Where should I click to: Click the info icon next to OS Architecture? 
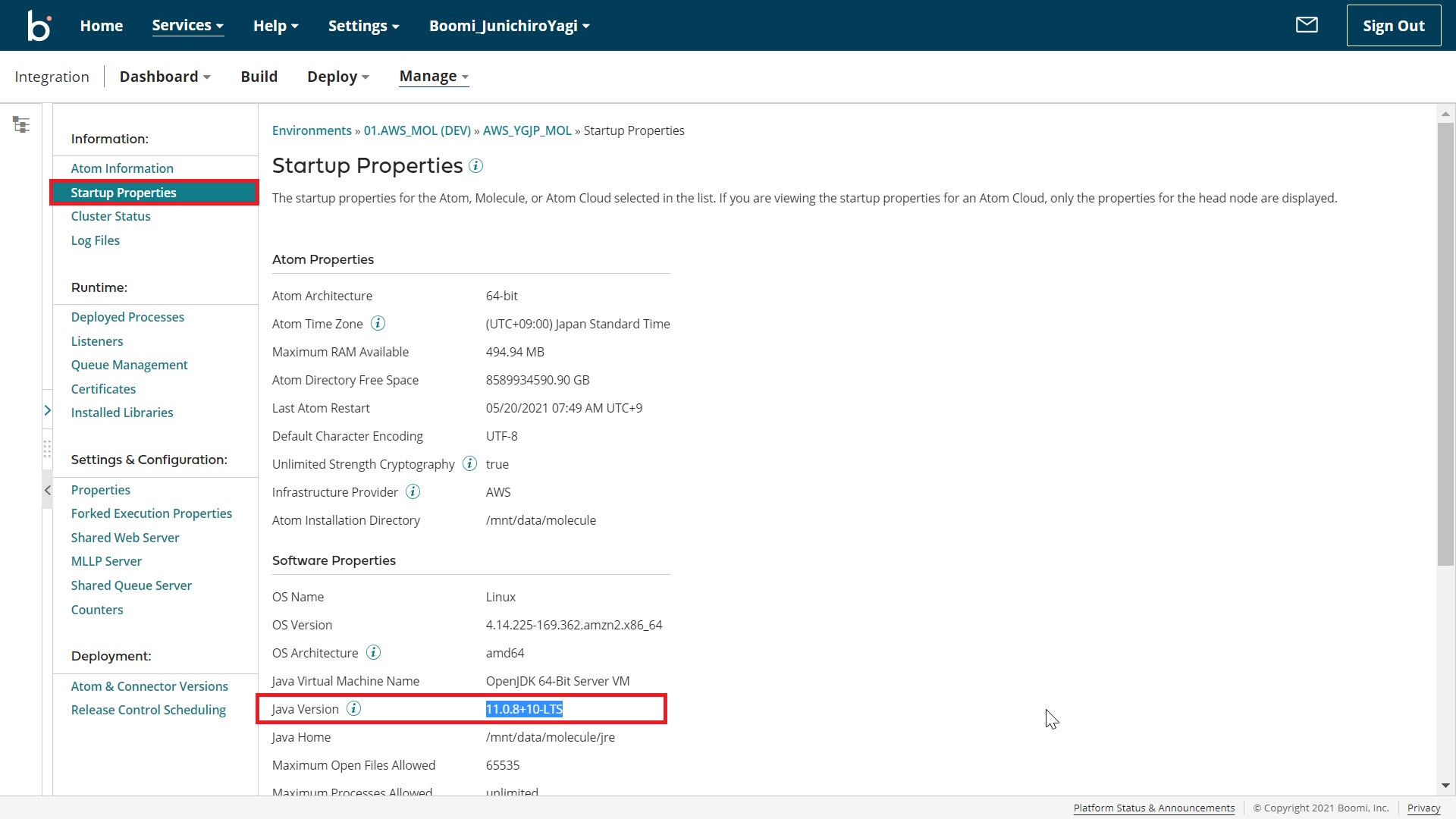tap(373, 652)
